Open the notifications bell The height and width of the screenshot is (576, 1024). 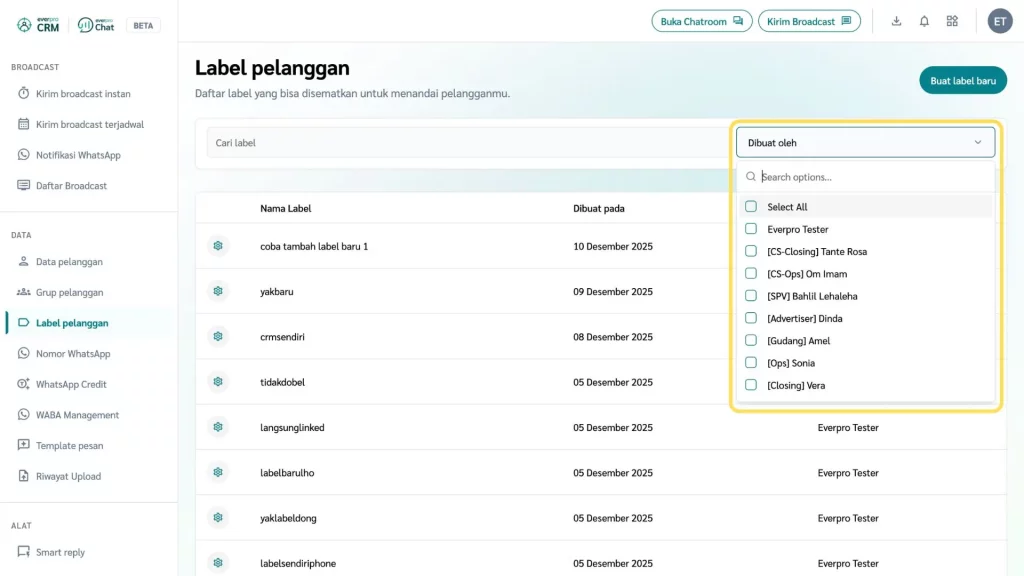[924, 21]
